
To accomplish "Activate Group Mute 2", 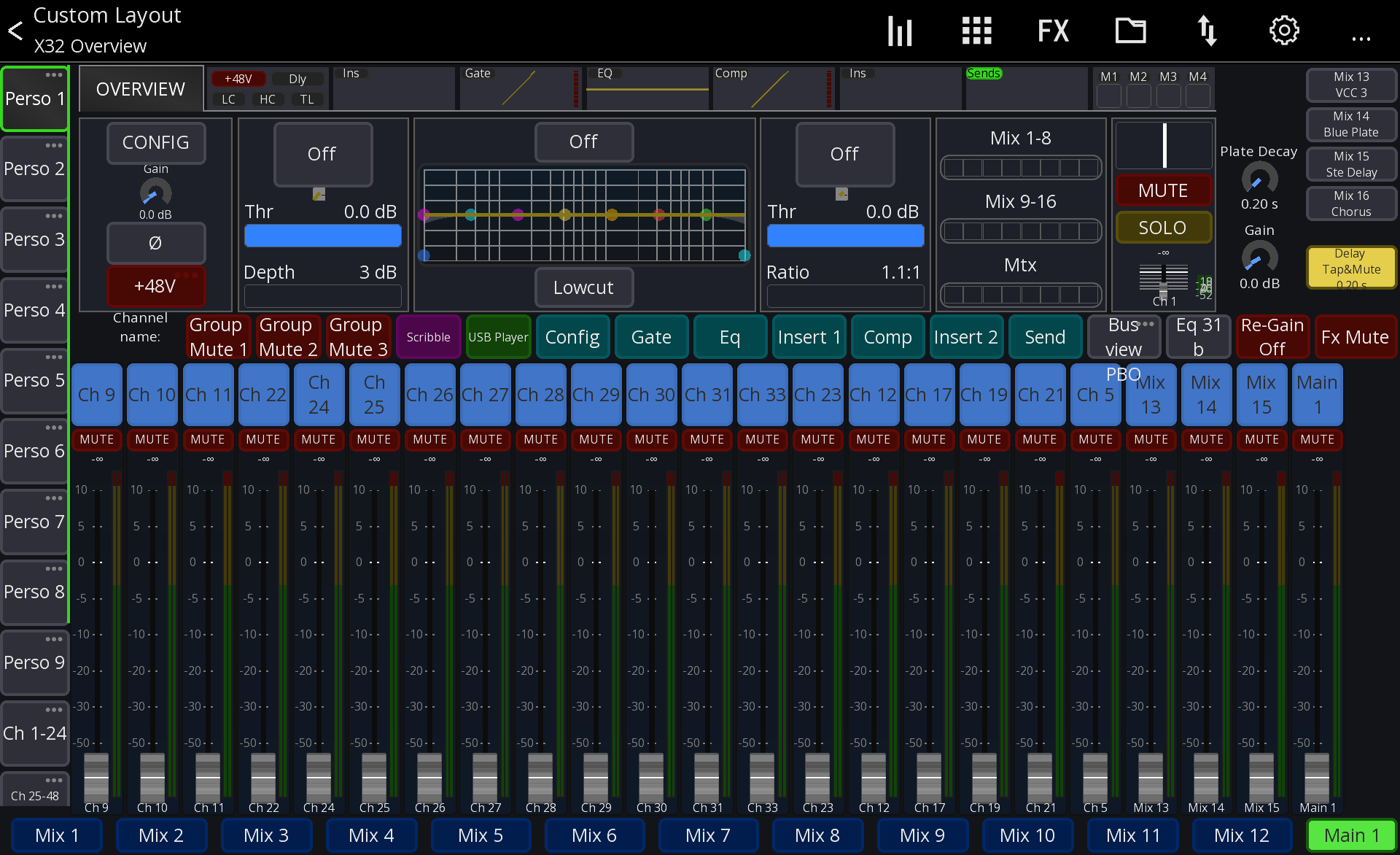I will coord(288,336).
